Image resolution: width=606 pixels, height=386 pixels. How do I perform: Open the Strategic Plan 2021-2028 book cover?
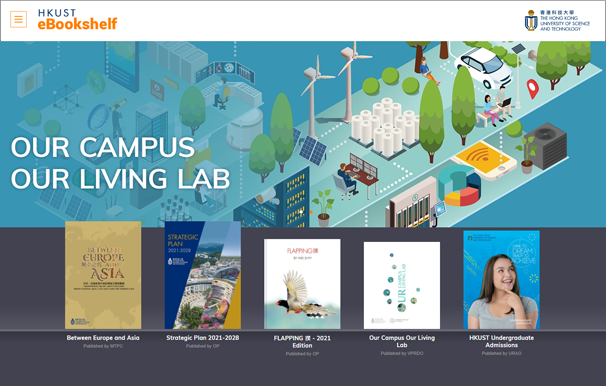tap(203, 275)
